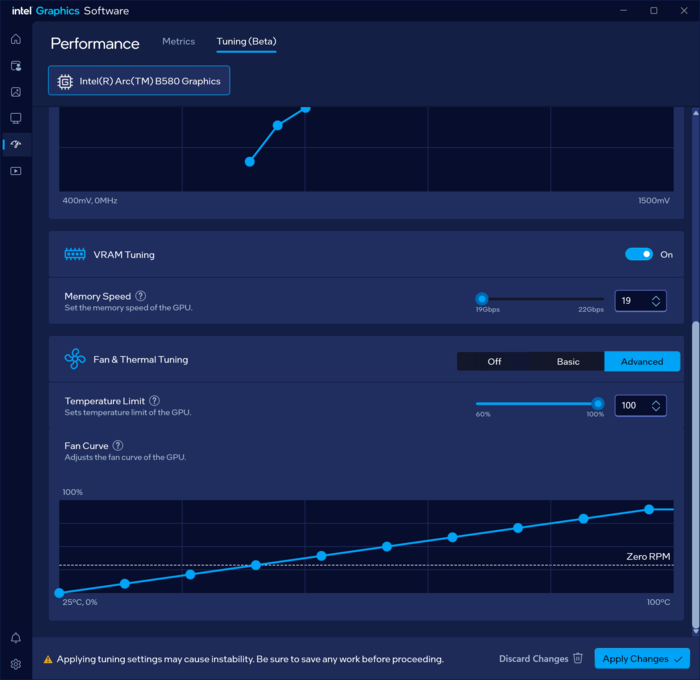The image size is (700, 680).
Task: Increase Memory Speed with up arrow
Action: (656, 297)
